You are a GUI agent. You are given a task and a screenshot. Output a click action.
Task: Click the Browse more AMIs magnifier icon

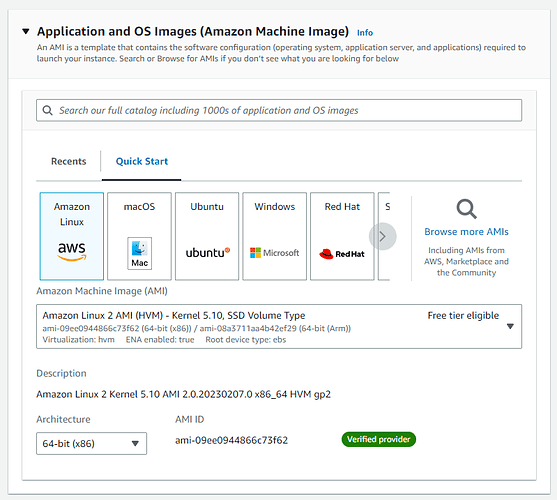[x=466, y=209]
